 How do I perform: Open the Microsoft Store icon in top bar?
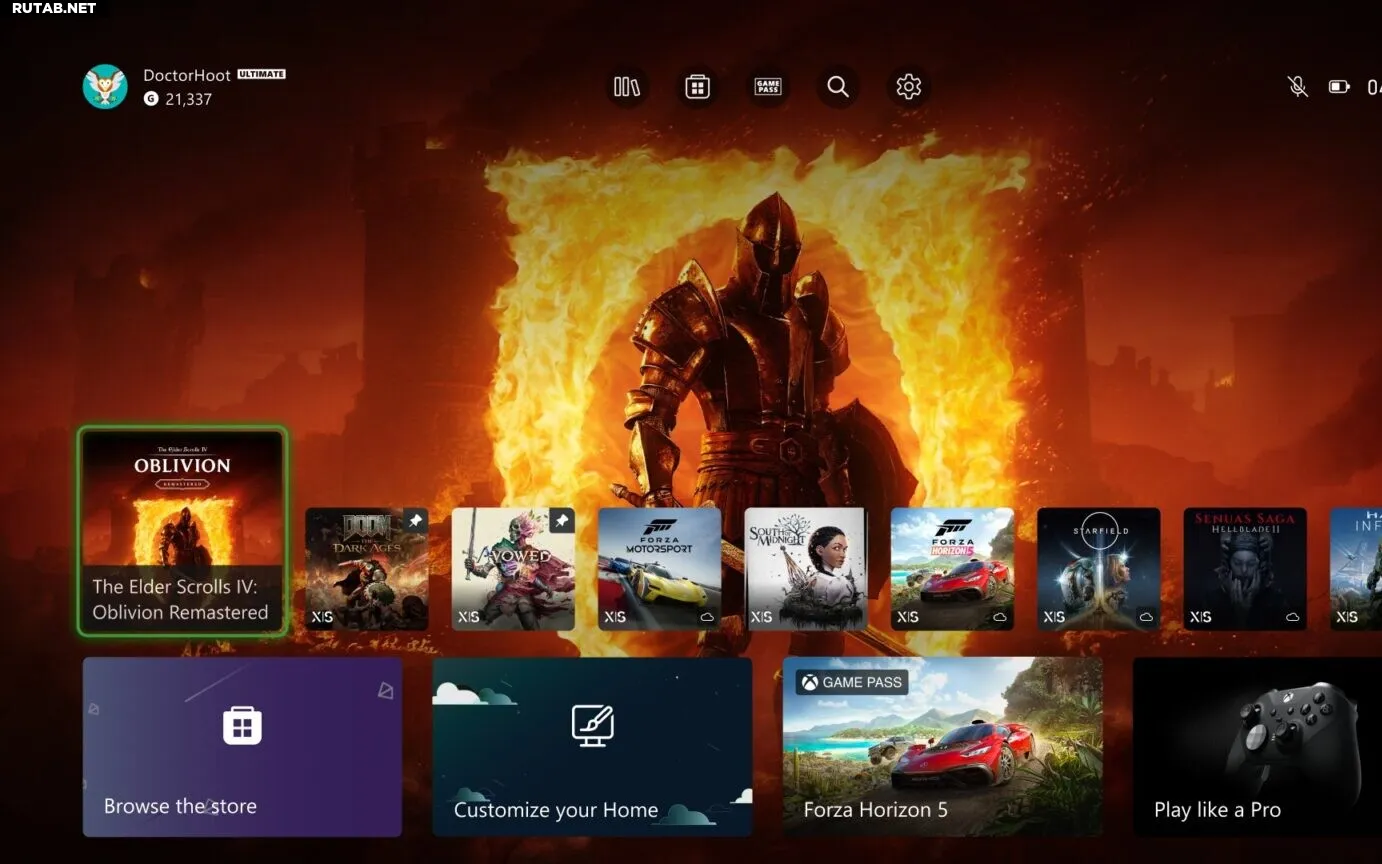697,87
